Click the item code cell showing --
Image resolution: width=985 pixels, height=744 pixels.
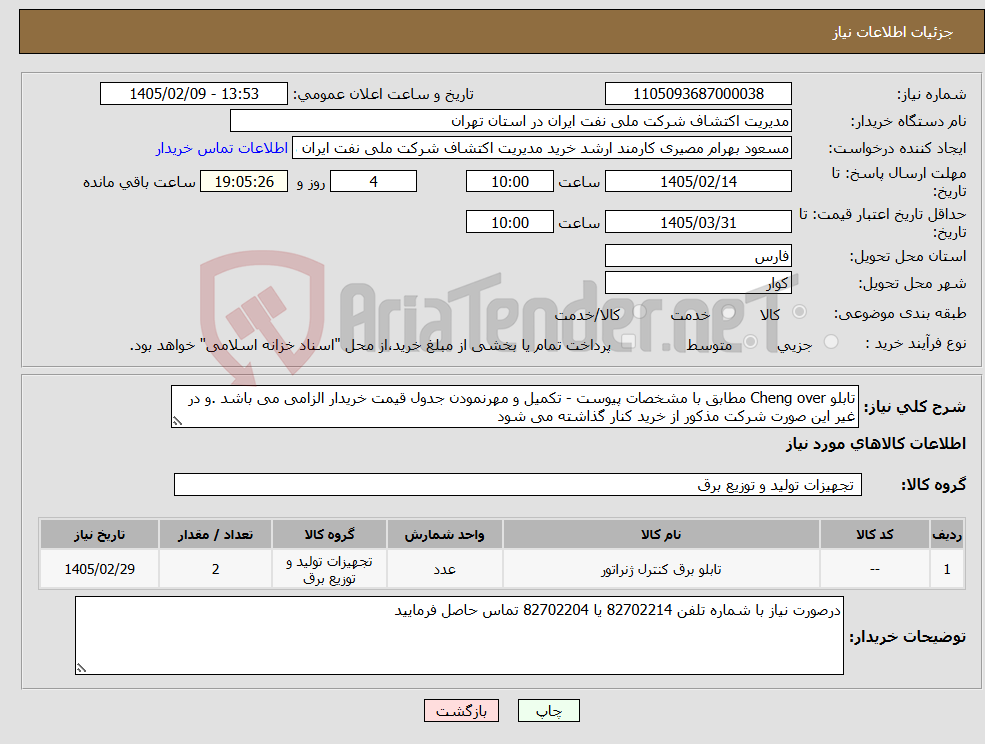coord(874,569)
